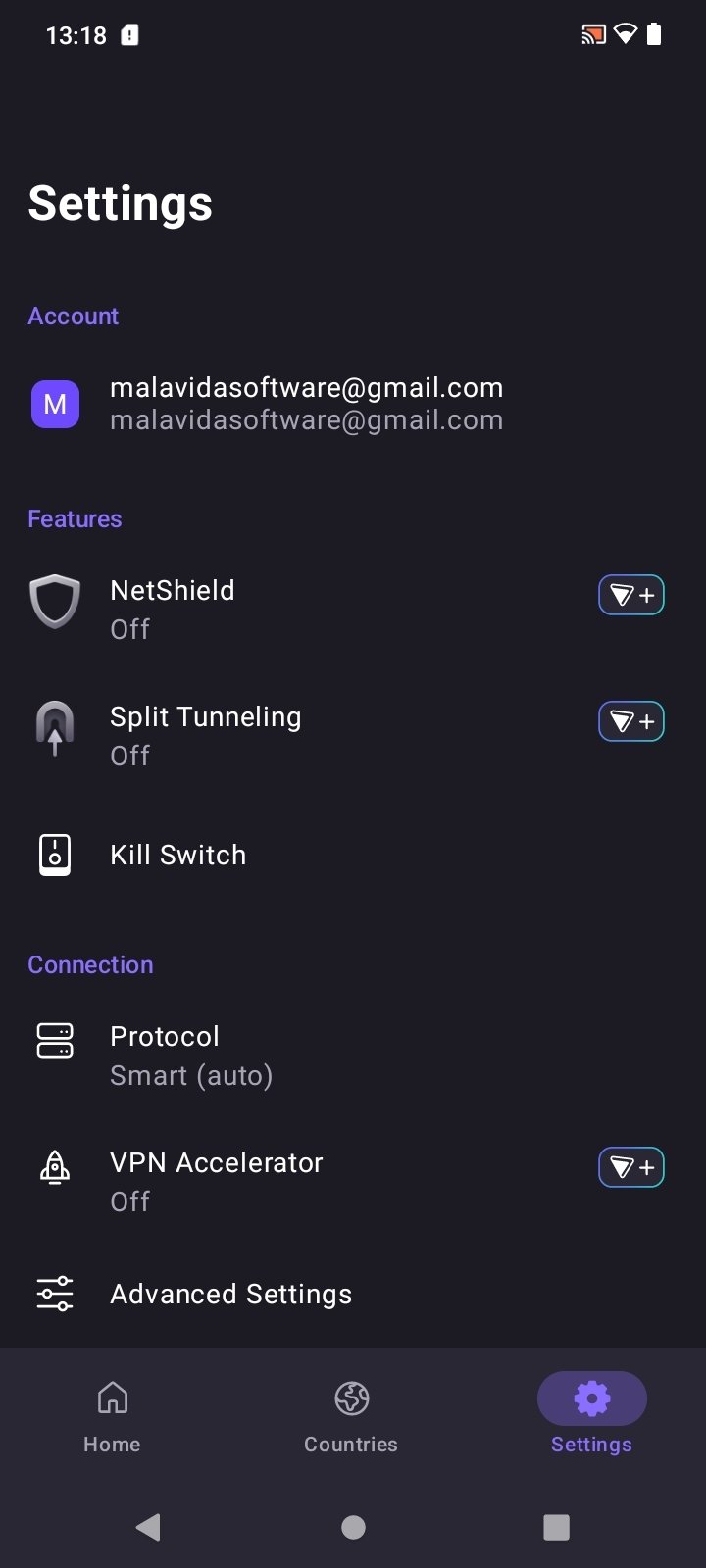Screen dimensions: 706x1568
Task: Tap the Split Tunneling arrow icon
Action: pos(55,728)
